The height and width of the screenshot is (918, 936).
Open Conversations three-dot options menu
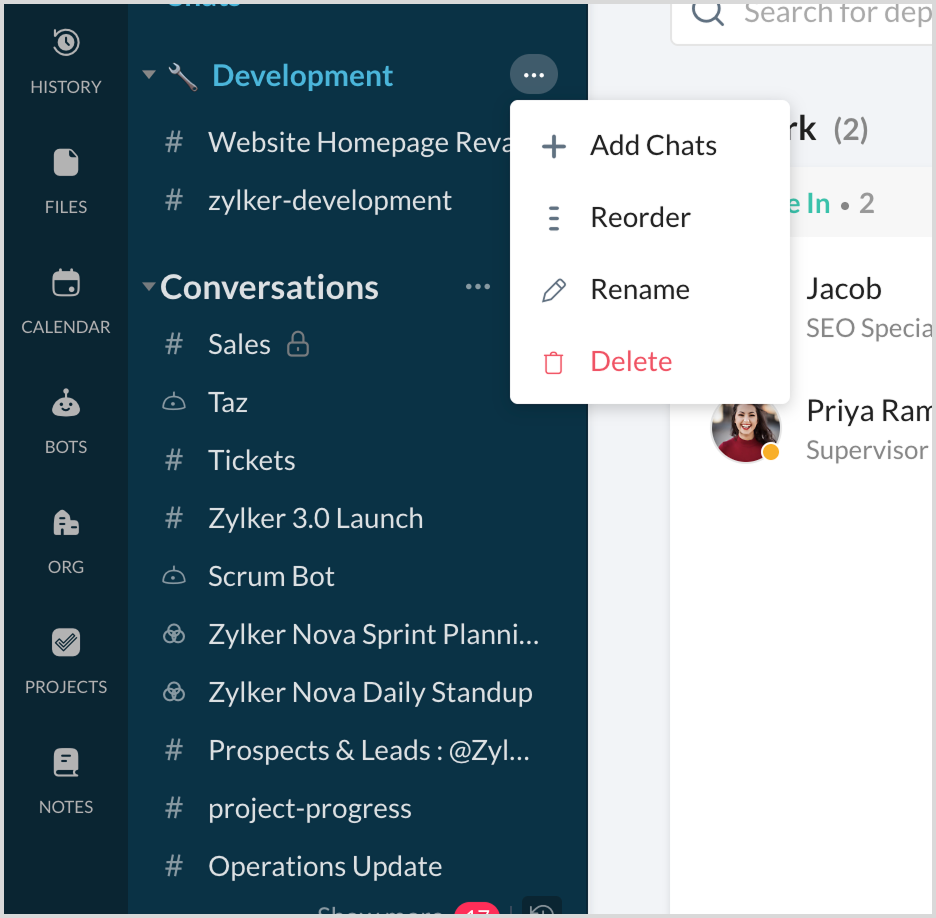[478, 287]
